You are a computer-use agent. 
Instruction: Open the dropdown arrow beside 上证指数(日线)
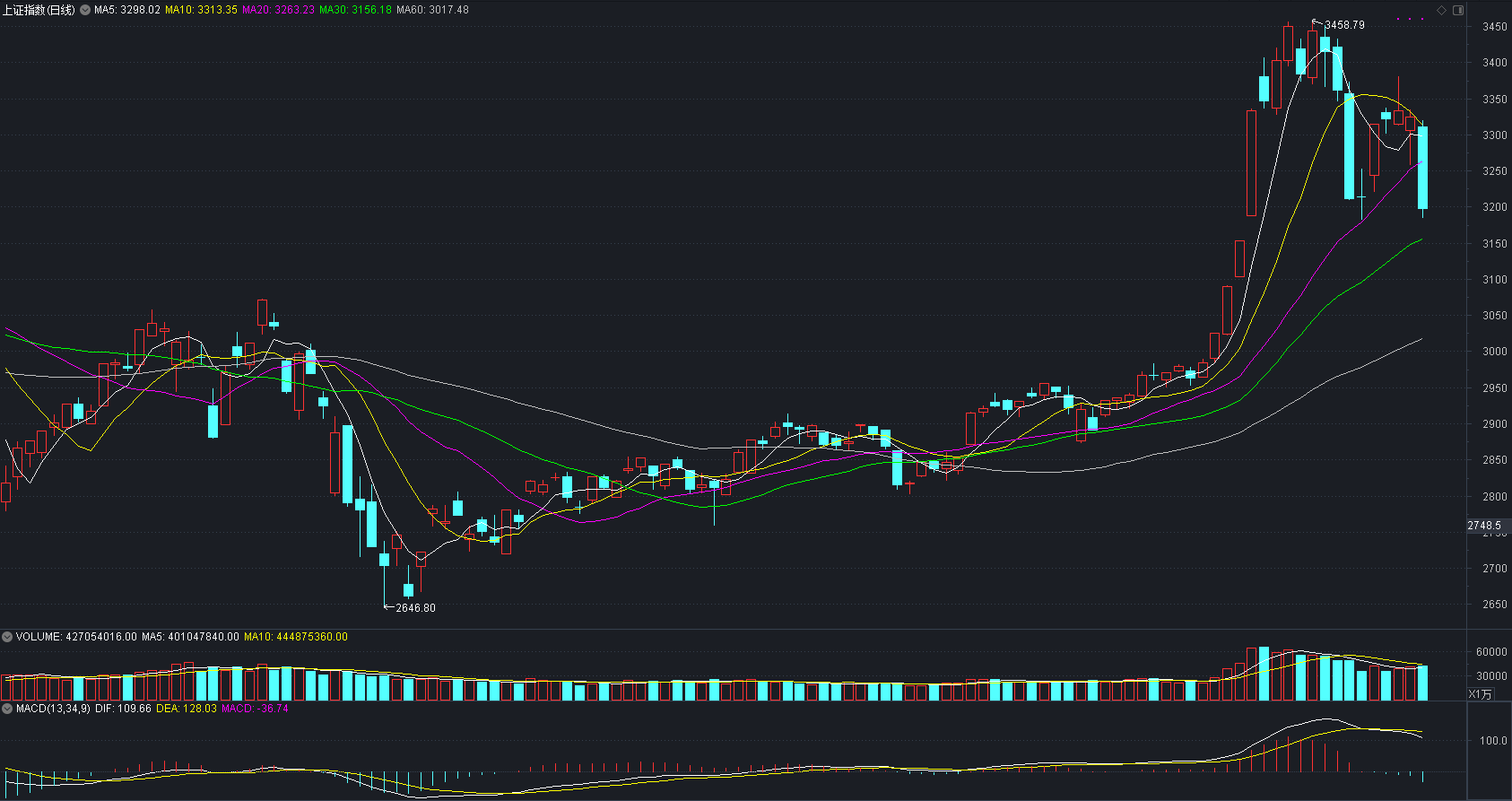tap(84, 10)
